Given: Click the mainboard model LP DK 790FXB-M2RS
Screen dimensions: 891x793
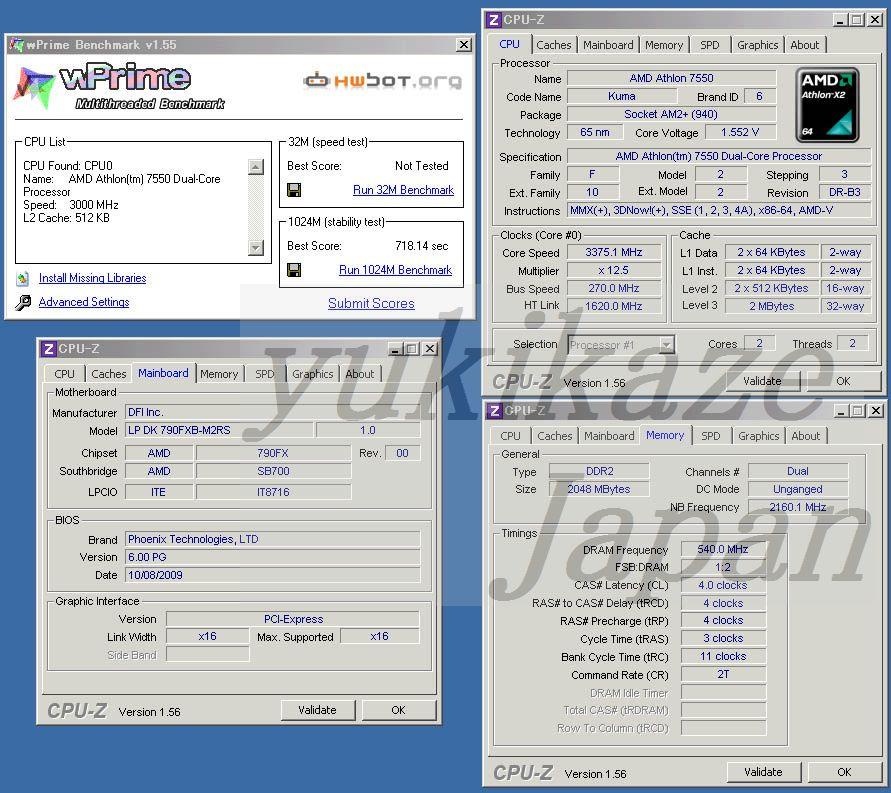Looking at the screenshot, I should (219, 430).
